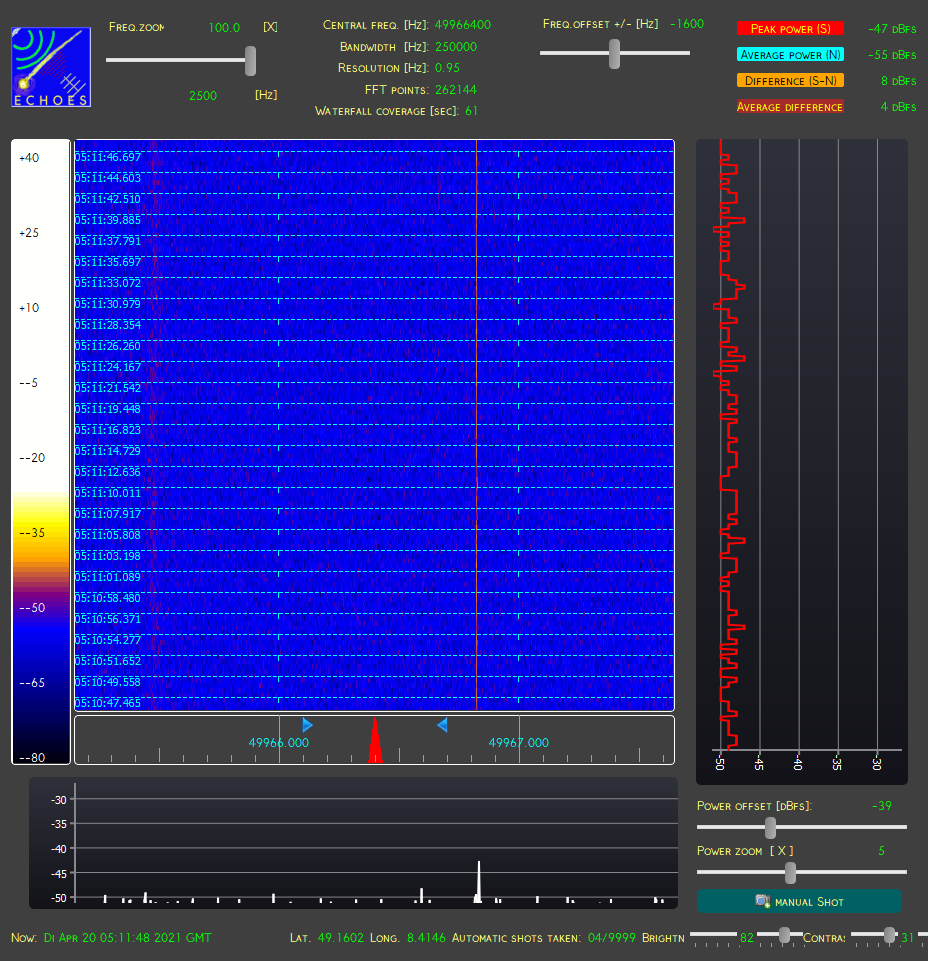Click the 2500 Hz span value
The width and height of the screenshot is (928, 961).
coord(203,96)
